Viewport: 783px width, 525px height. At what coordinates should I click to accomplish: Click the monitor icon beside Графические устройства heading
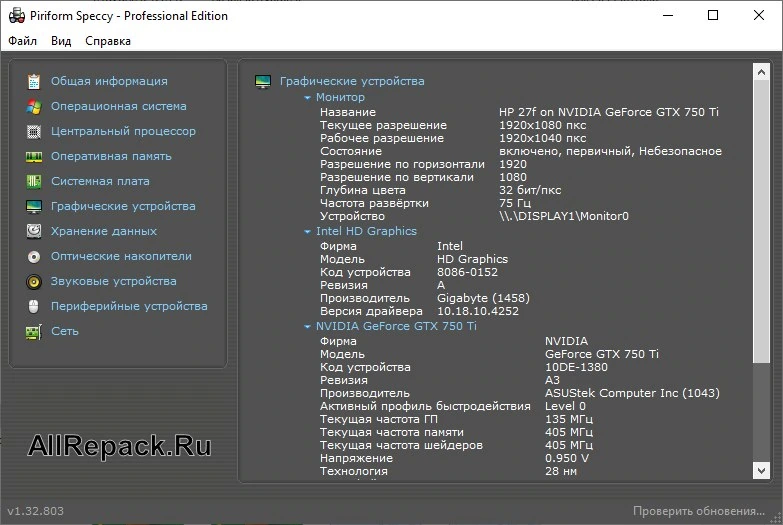point(263,81)
